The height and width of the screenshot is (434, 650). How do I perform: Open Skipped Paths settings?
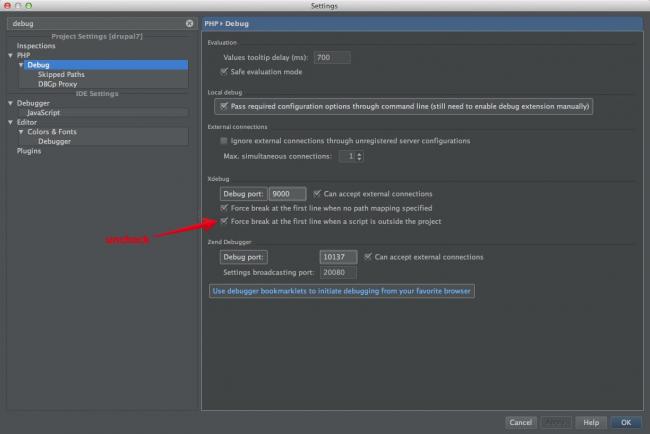pos(61,75)
